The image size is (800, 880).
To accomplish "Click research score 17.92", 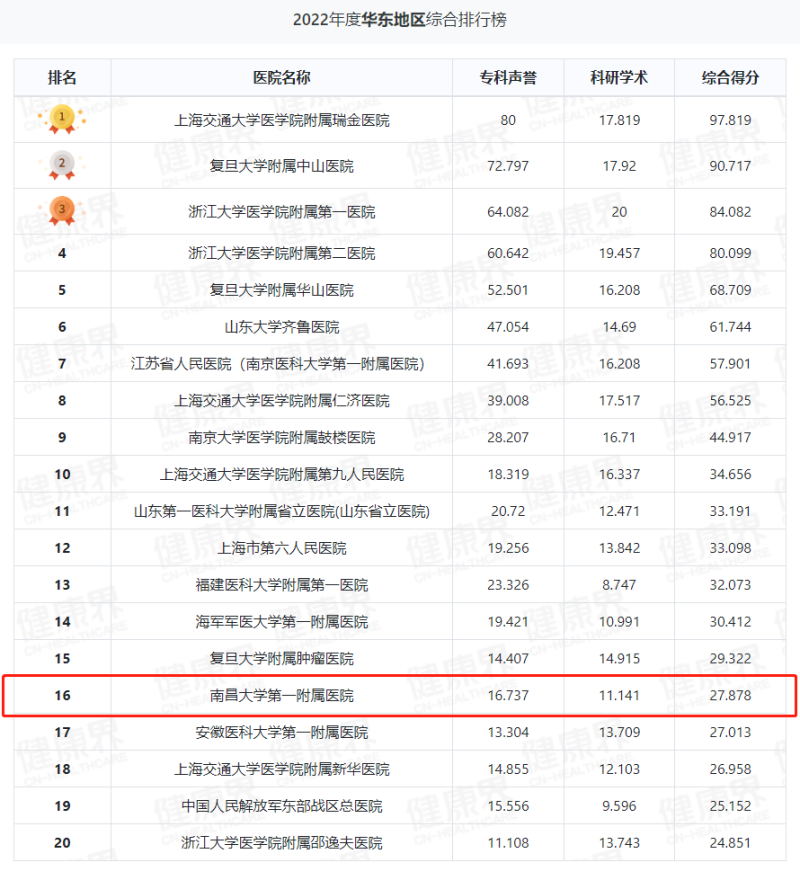I will click(619, 166).
